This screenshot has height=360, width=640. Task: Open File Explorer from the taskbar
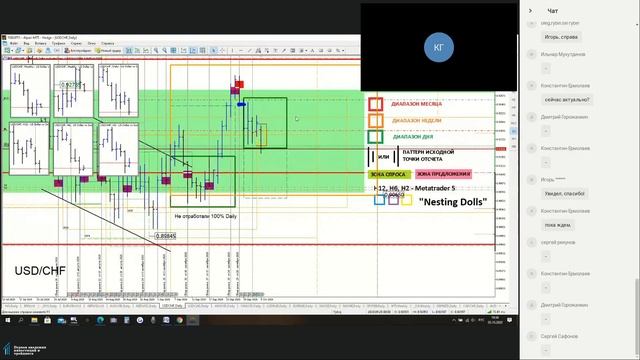click(34, 320)
